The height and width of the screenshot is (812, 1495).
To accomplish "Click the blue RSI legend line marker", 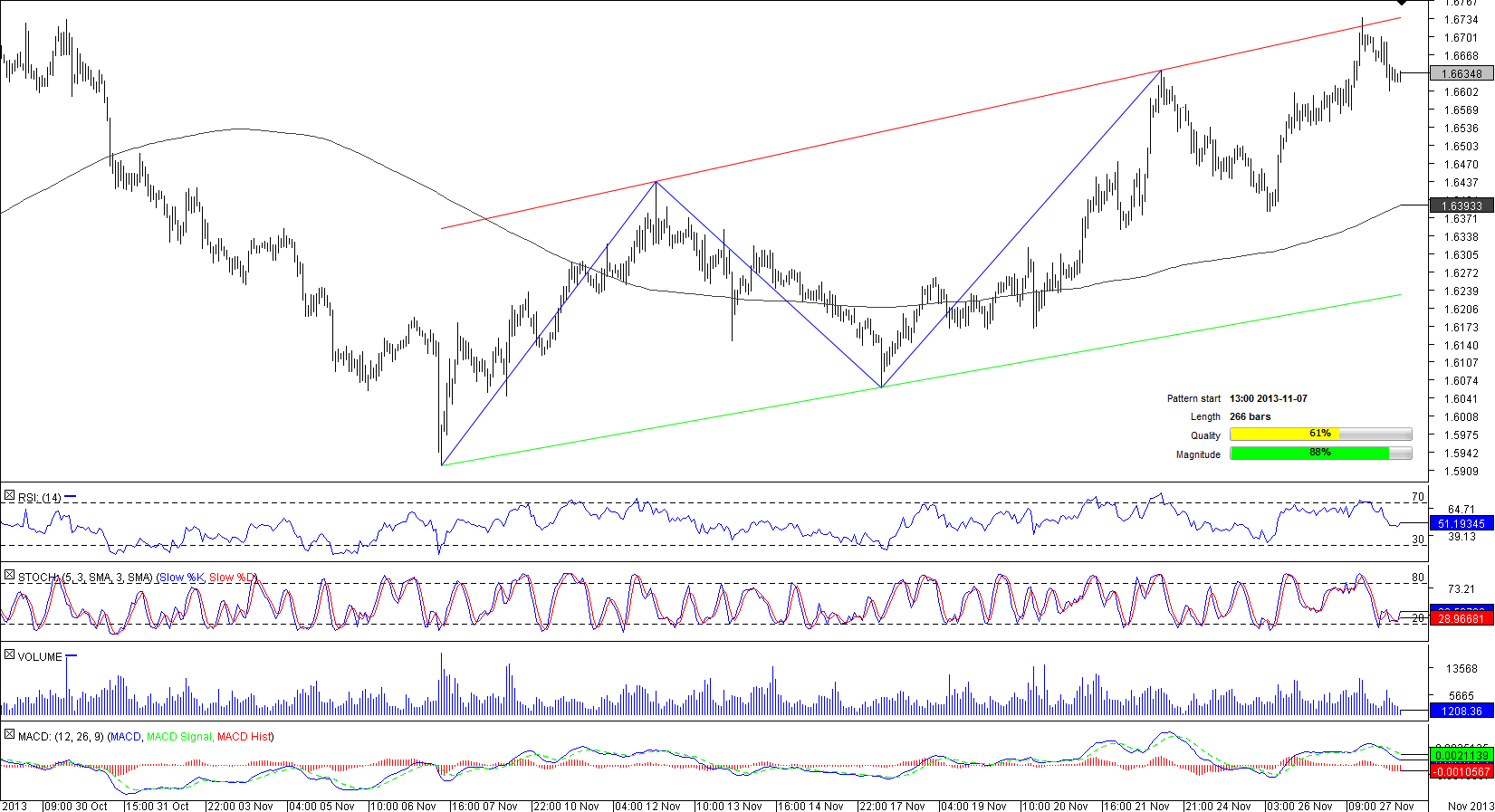I will pos(71,497).
